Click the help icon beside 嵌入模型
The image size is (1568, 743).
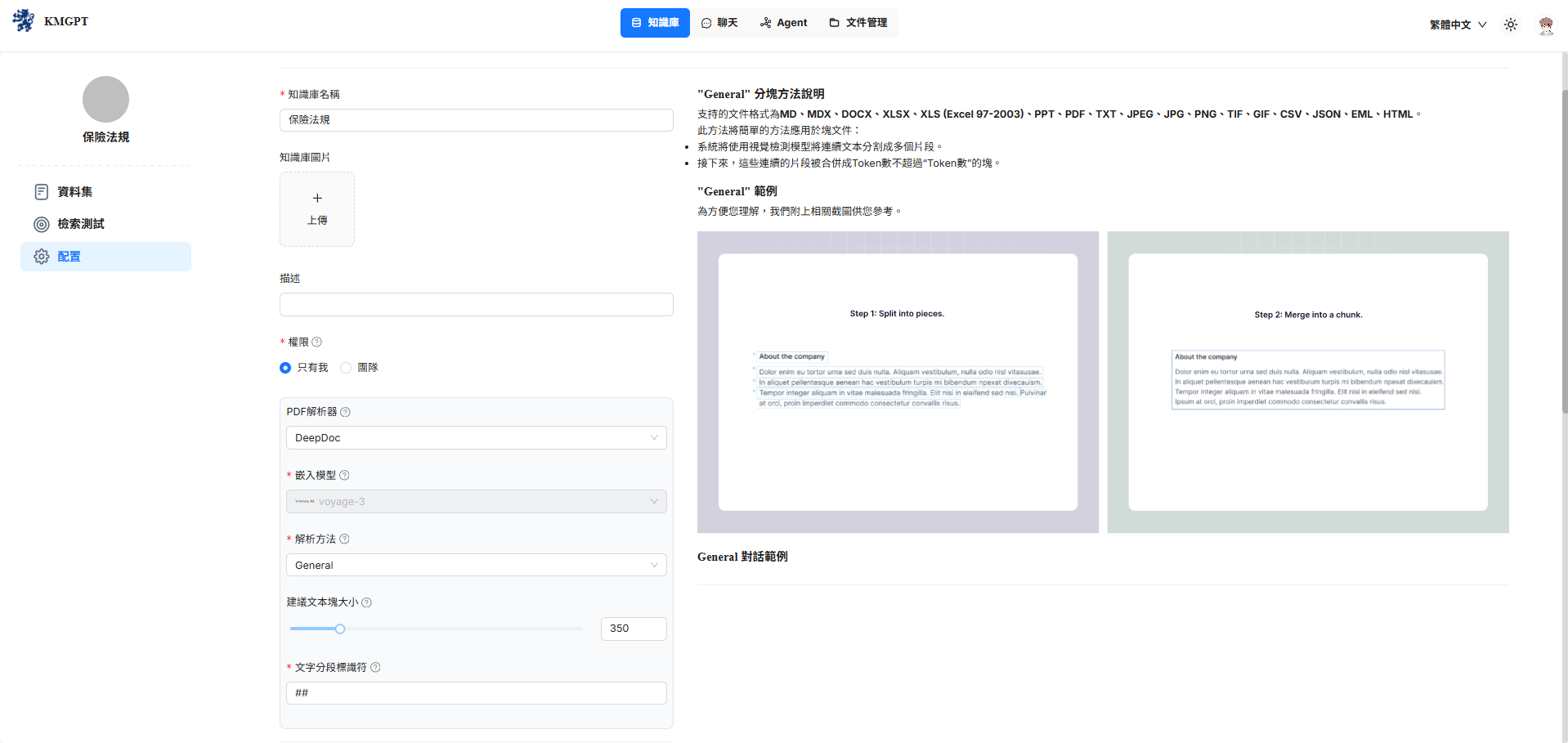coord(344,476)
